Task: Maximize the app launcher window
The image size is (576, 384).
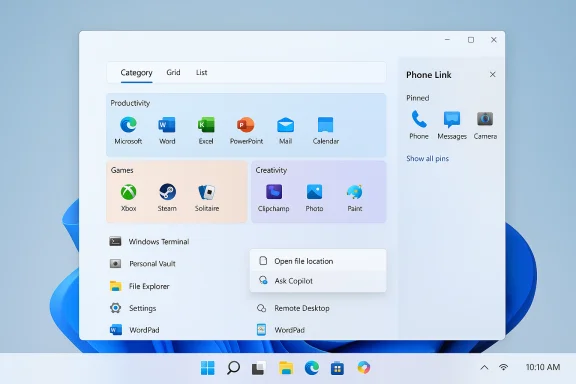Action: 471,40
